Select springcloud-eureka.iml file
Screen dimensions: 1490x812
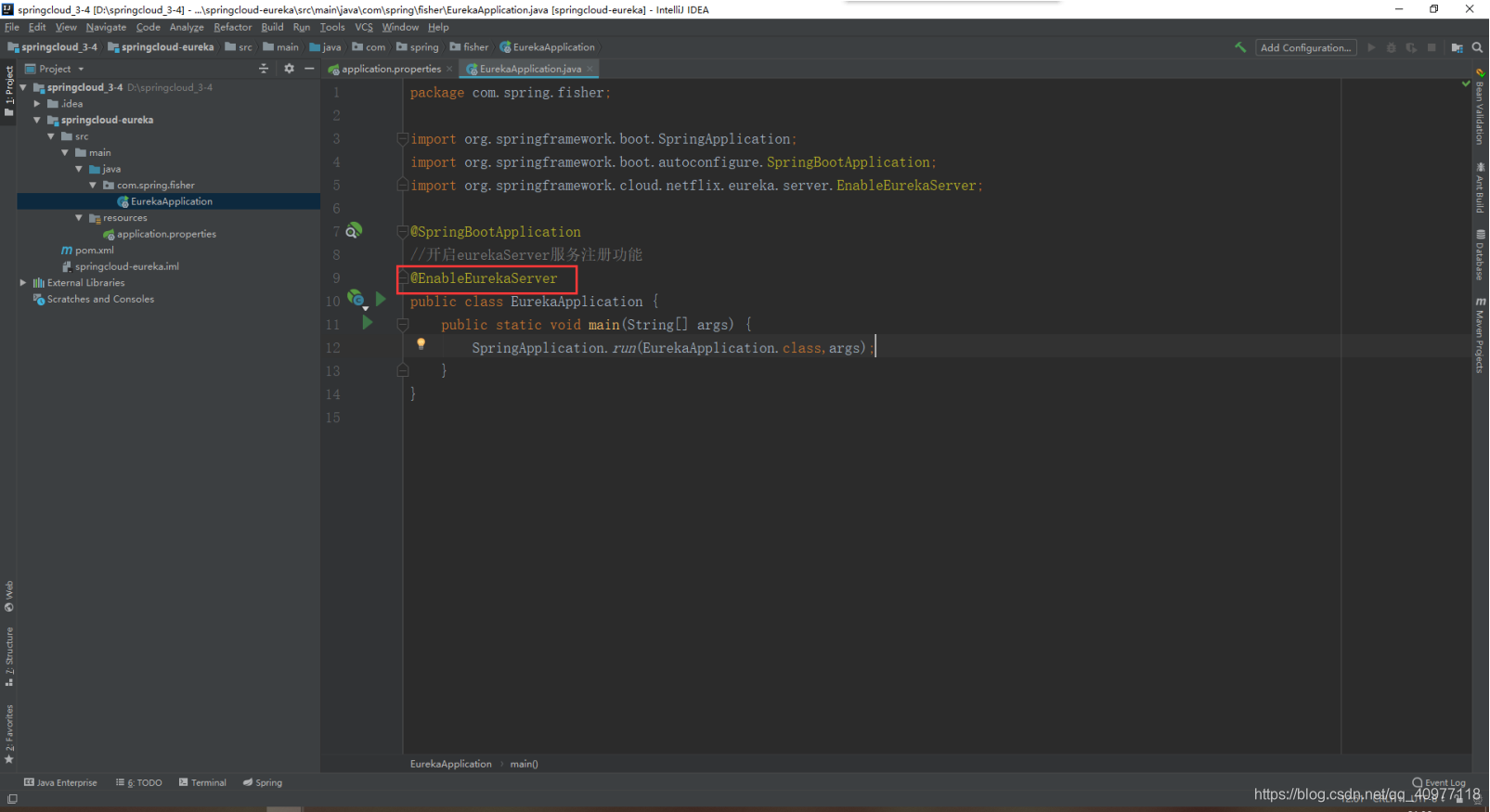coord(120,266)
